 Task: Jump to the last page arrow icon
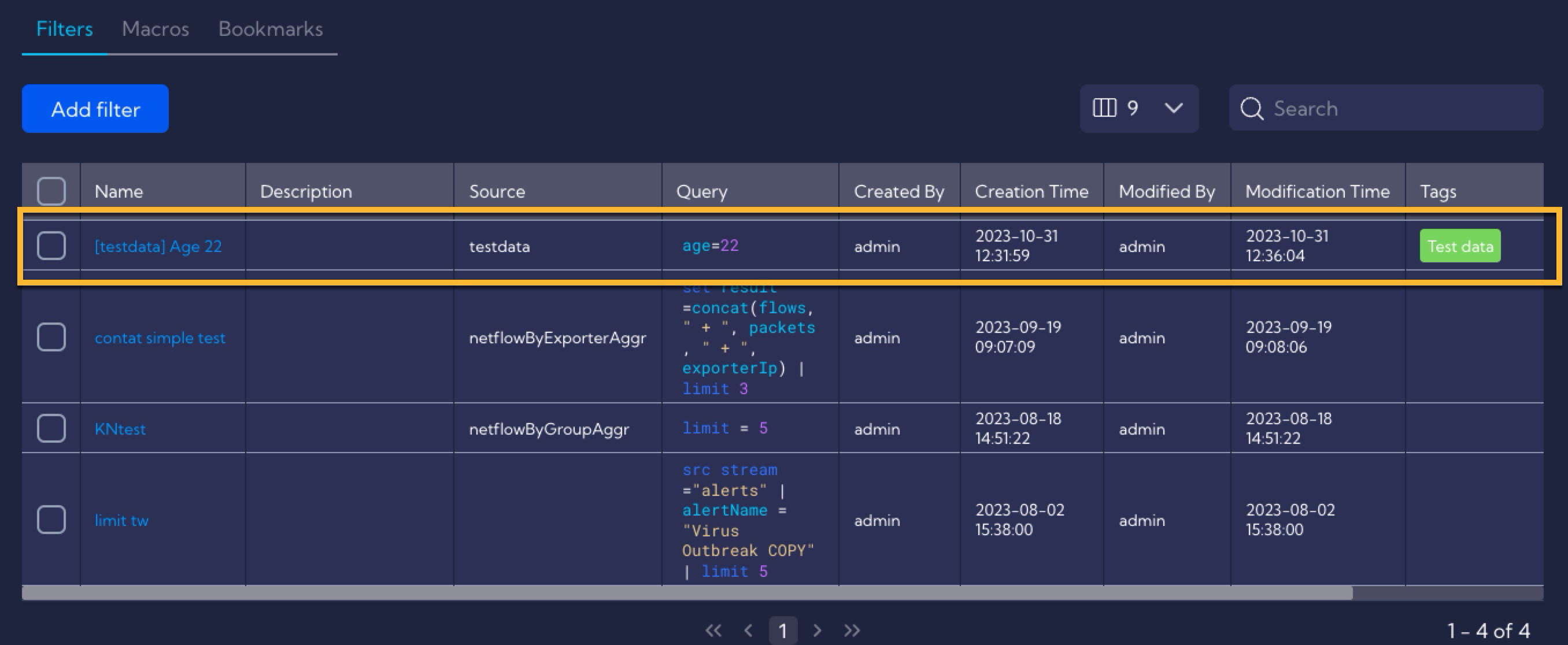[x=852, y=631]
